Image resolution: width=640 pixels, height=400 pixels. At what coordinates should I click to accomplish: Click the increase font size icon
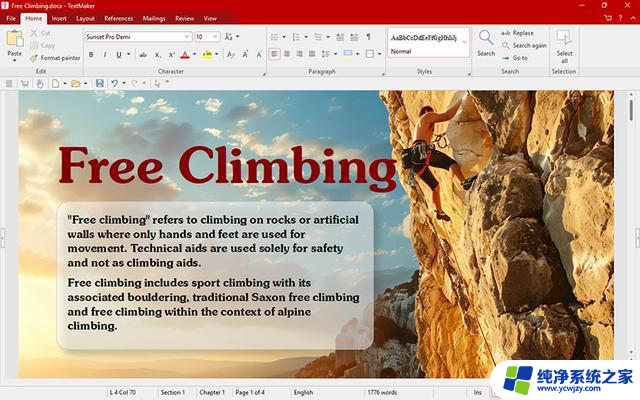(245, 54)
